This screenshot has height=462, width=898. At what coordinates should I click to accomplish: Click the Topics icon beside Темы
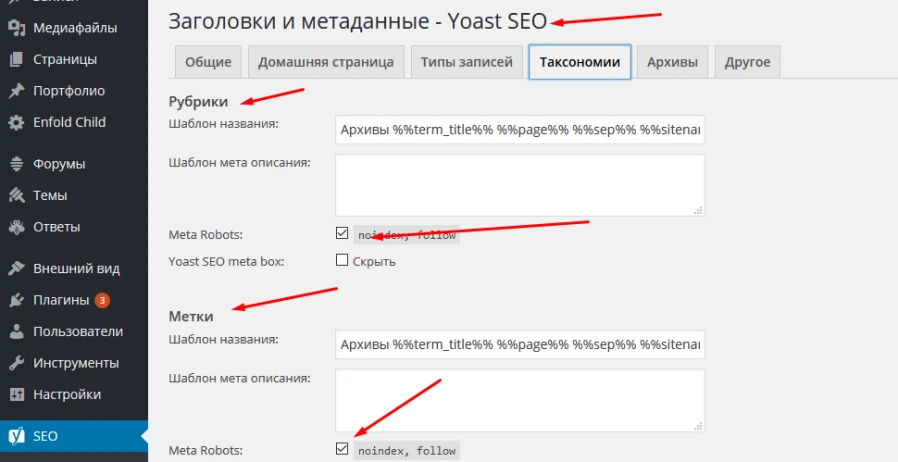[17, 195]
